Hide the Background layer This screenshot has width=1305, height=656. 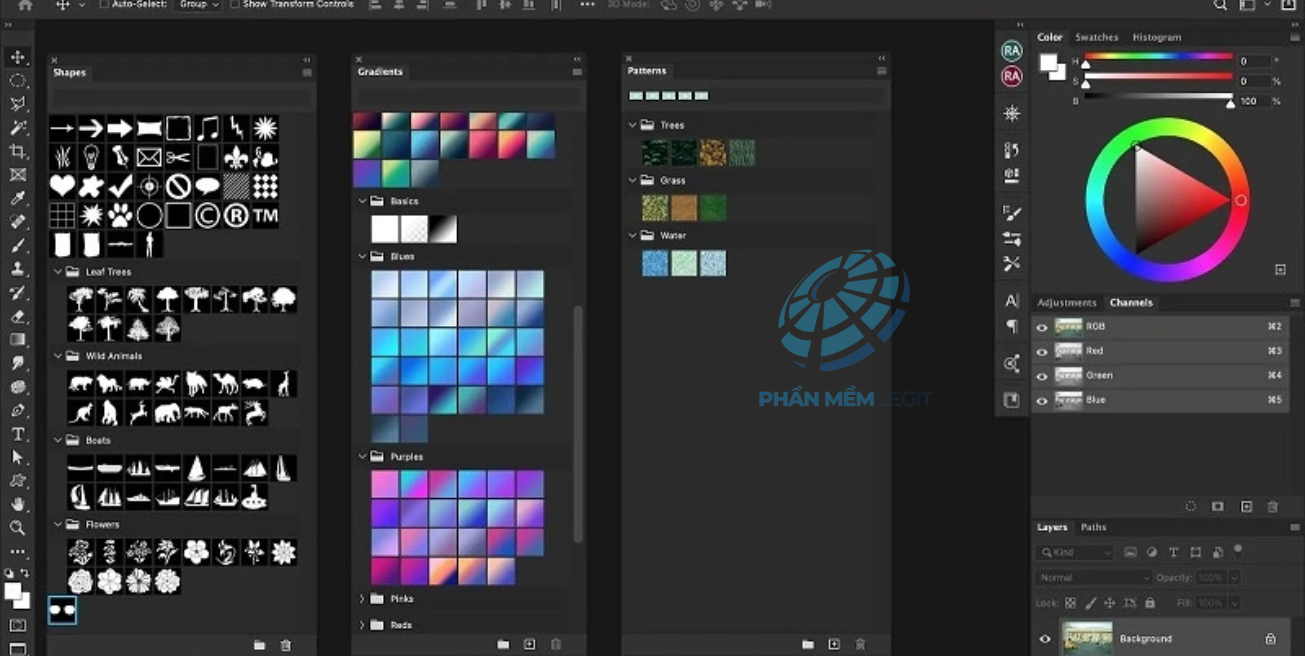[x=1045, y=639]
